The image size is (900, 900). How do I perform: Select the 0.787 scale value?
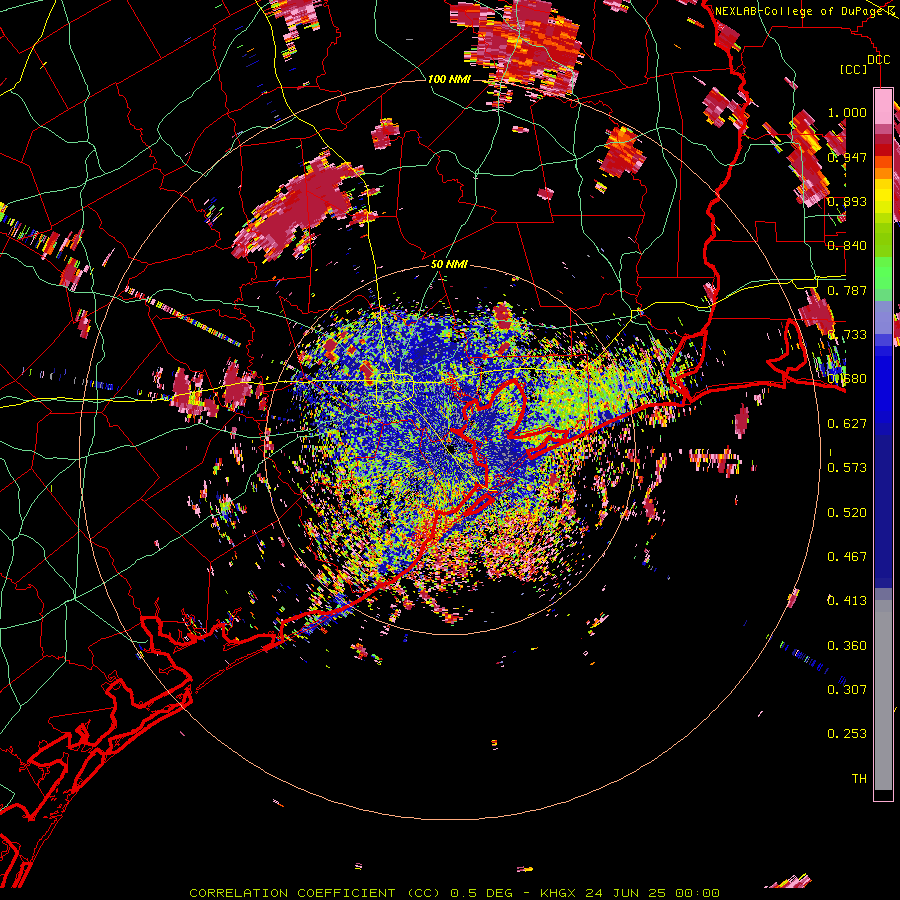point(847,290)
